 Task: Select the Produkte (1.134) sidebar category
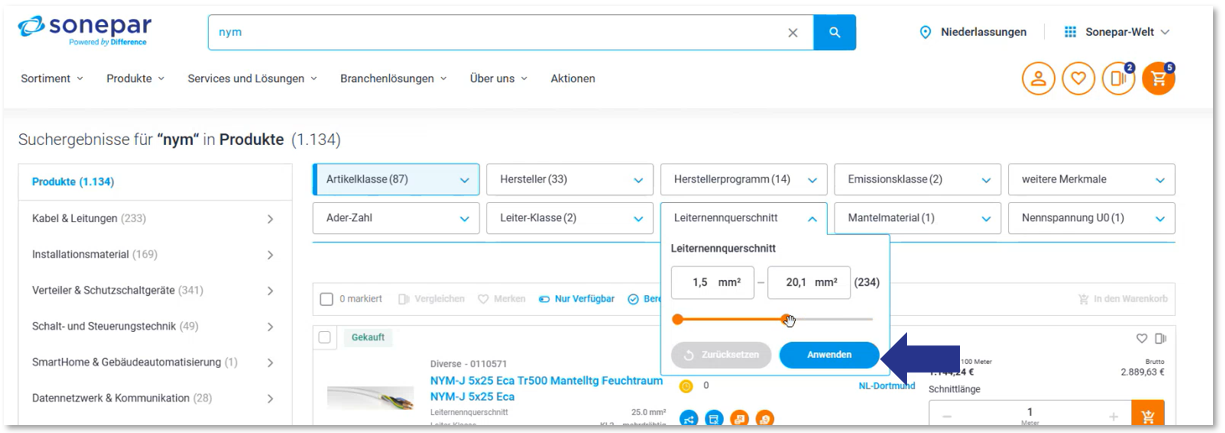tap(156, 182)
